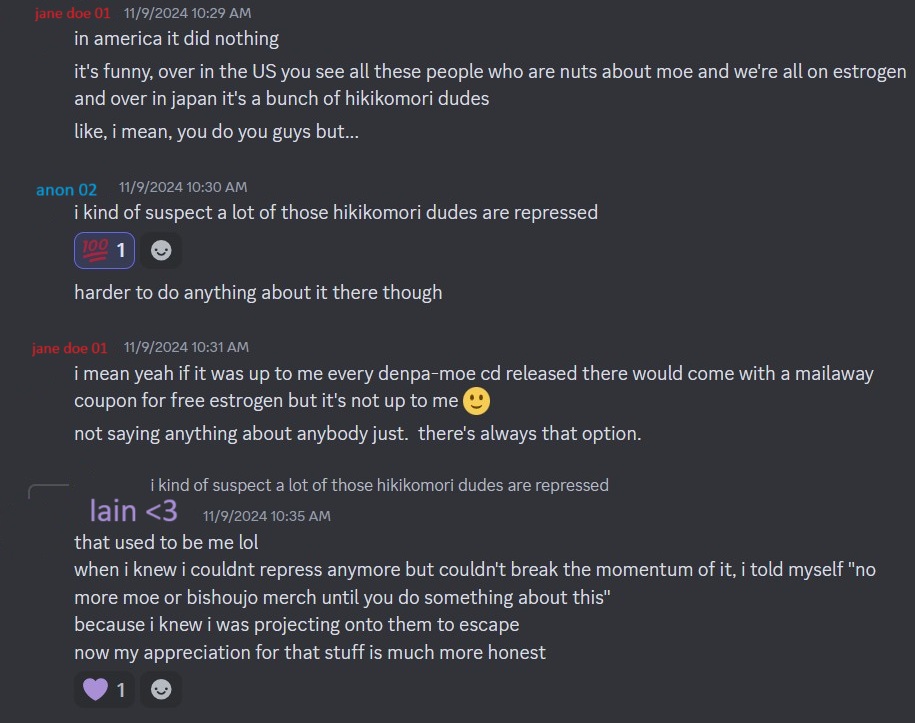The image size is (915, 723).
Task: Add reaction beside the 100 emoji
Action: click(161, 250)
